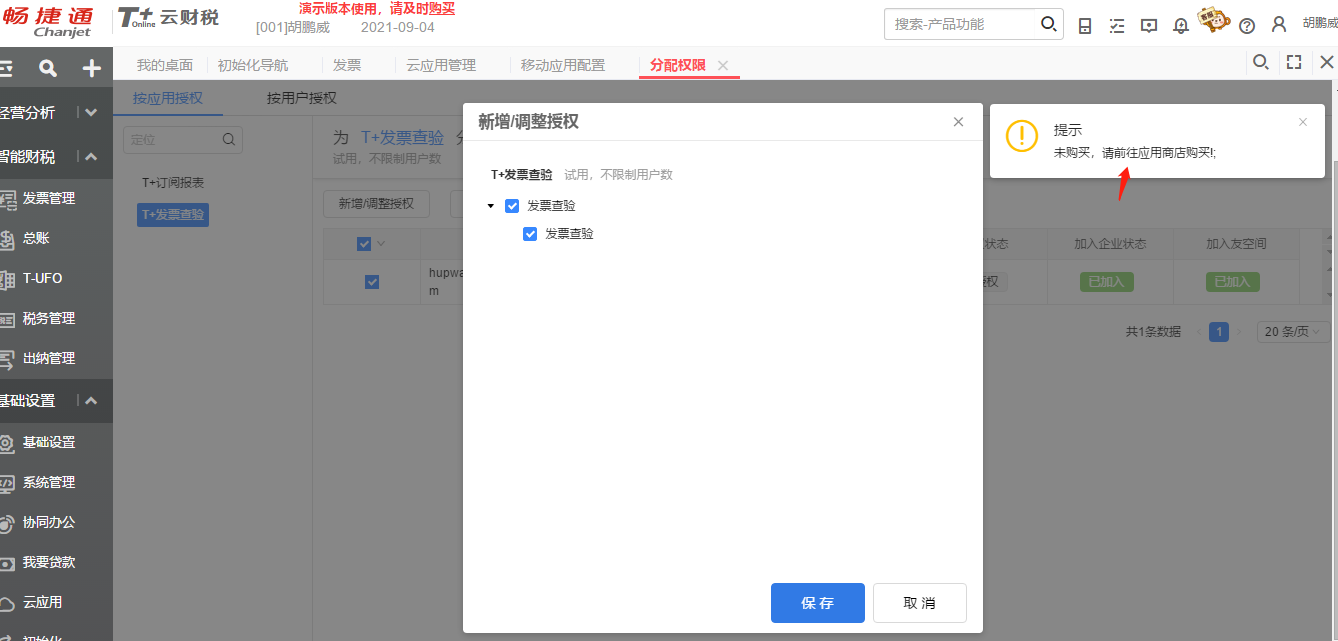Click the user profile icon
Image resolution: width=1338 pixels, height=641 pixels.
tap(1279, 25)
